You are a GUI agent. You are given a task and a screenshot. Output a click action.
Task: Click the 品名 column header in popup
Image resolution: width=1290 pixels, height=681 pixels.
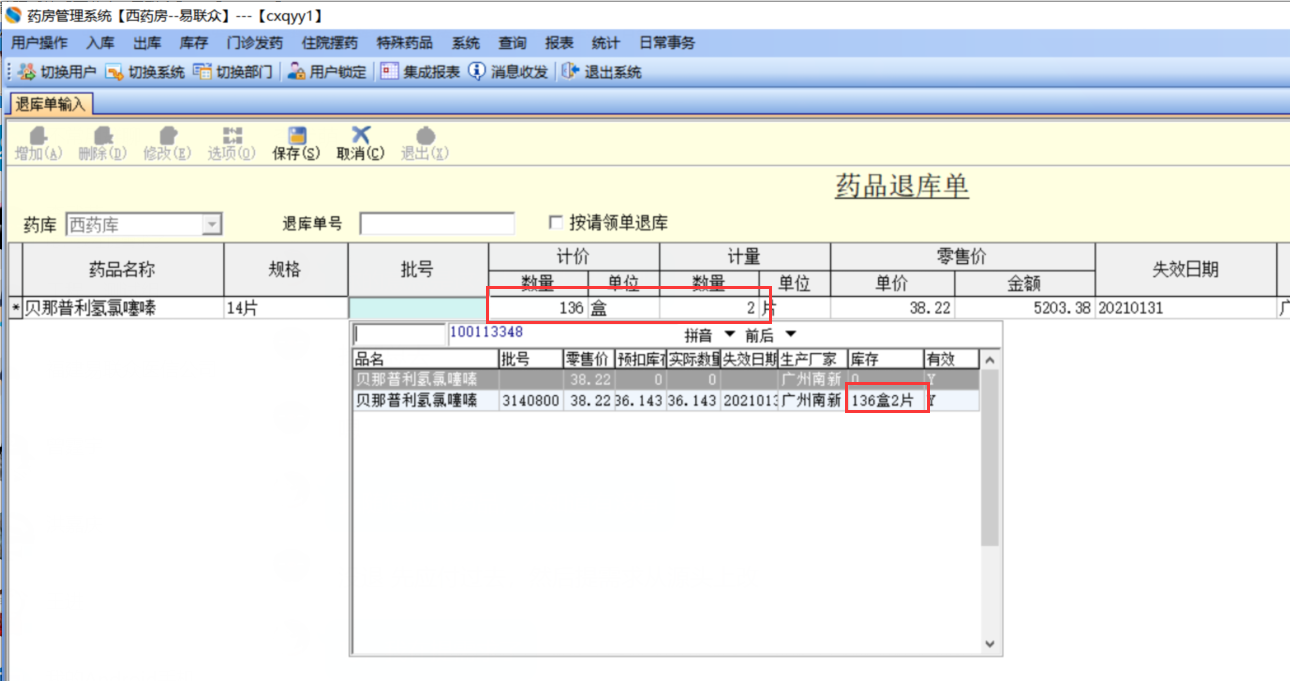pyautogui.click(x=426, y=359)
